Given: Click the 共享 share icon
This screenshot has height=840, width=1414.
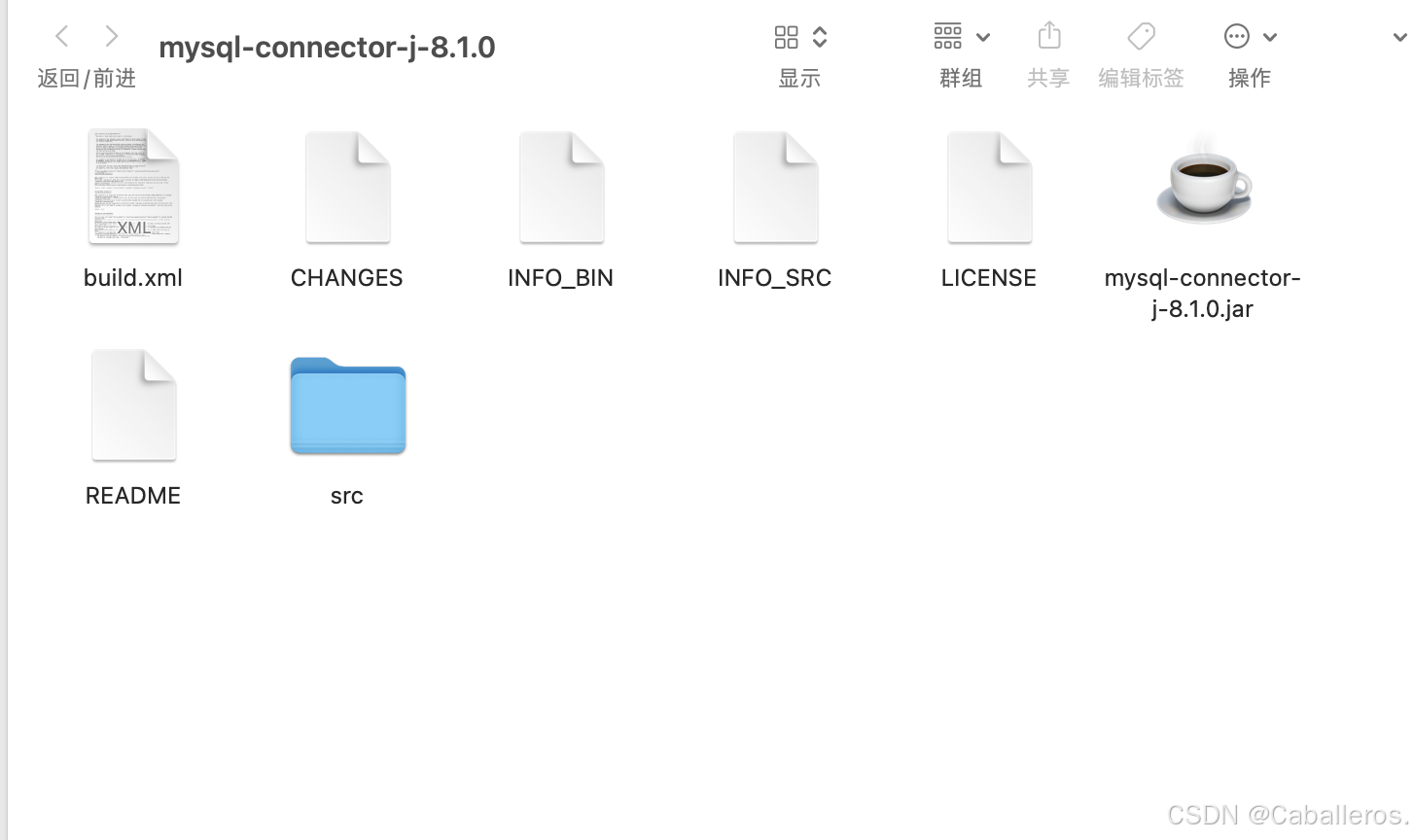Looking at the screenshot, I should pos(1048,35).
